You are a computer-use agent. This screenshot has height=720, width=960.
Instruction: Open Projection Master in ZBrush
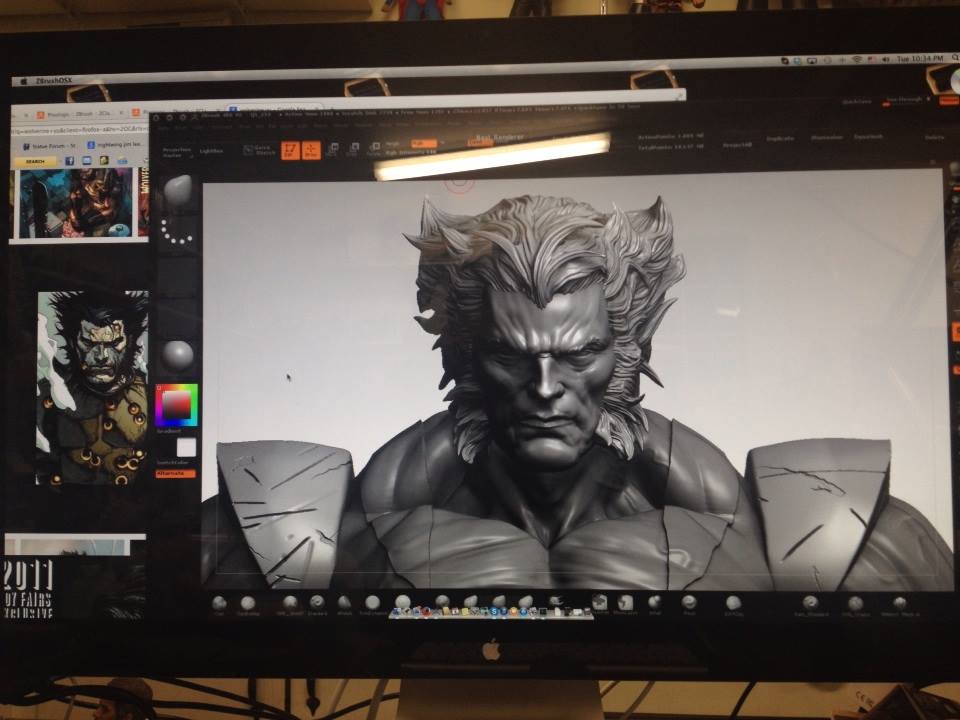176,152
